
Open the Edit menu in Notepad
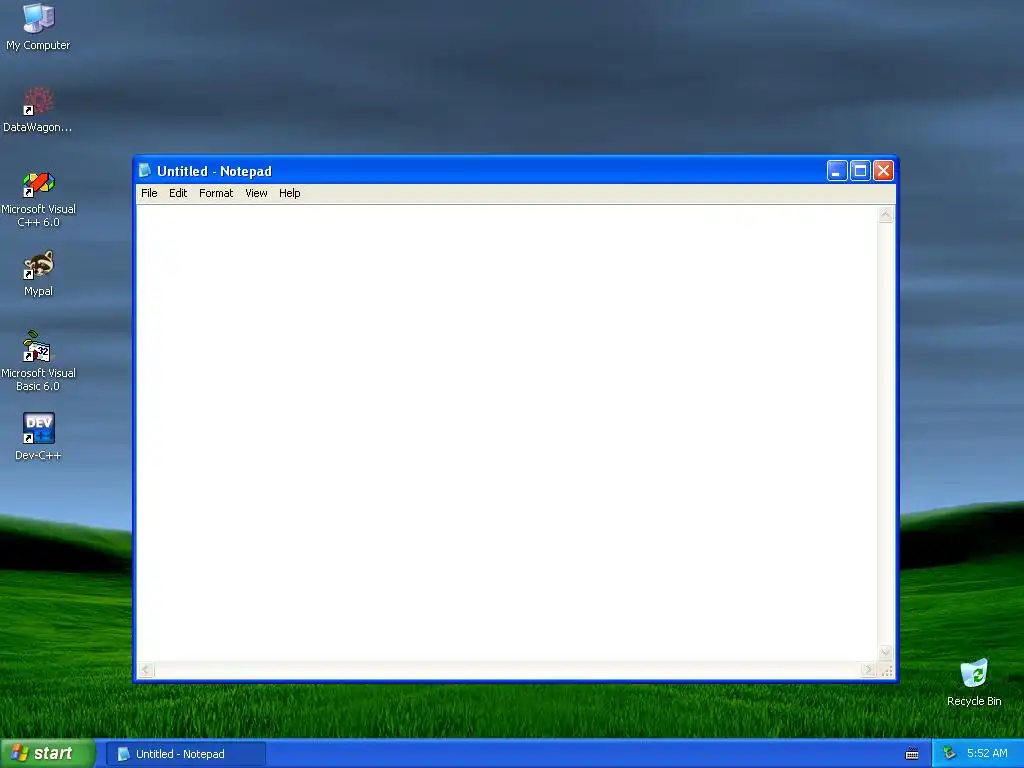[178, 193]
